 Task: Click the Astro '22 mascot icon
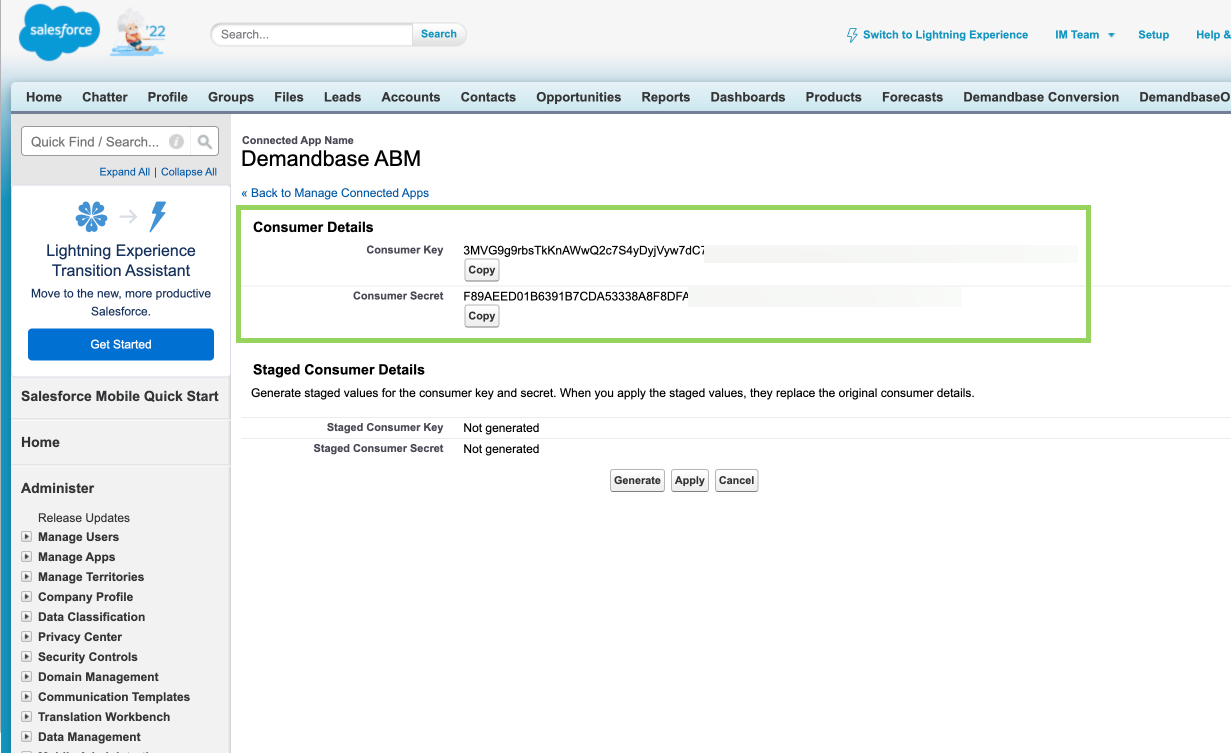137,35
